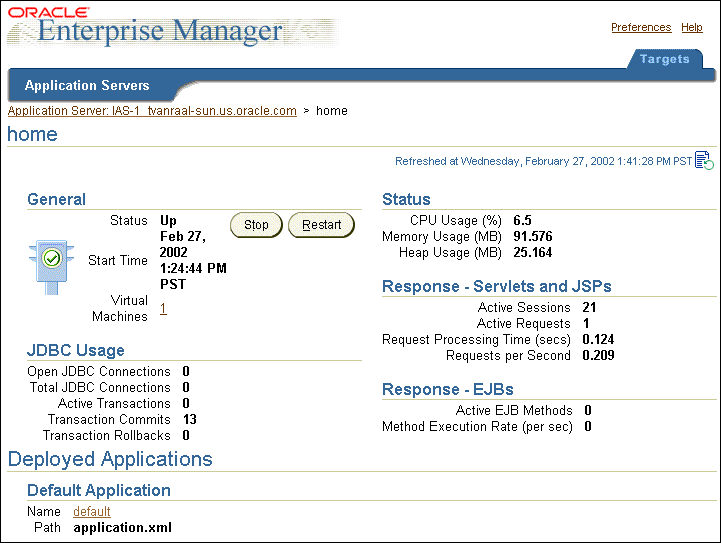Viewport: 721px width, 543px height.
Task: Click the Stop button
Action: (256, 225)
